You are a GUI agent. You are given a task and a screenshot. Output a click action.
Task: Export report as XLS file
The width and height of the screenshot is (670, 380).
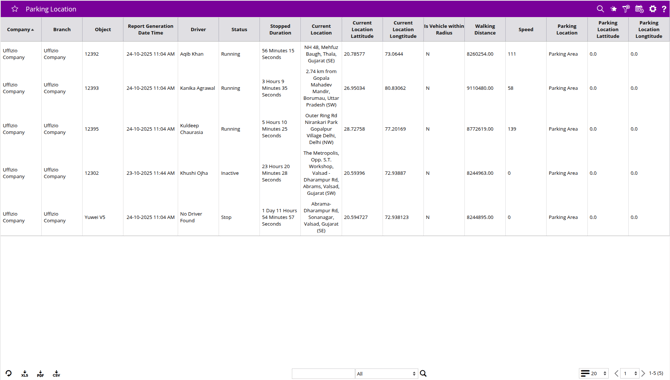25,374
